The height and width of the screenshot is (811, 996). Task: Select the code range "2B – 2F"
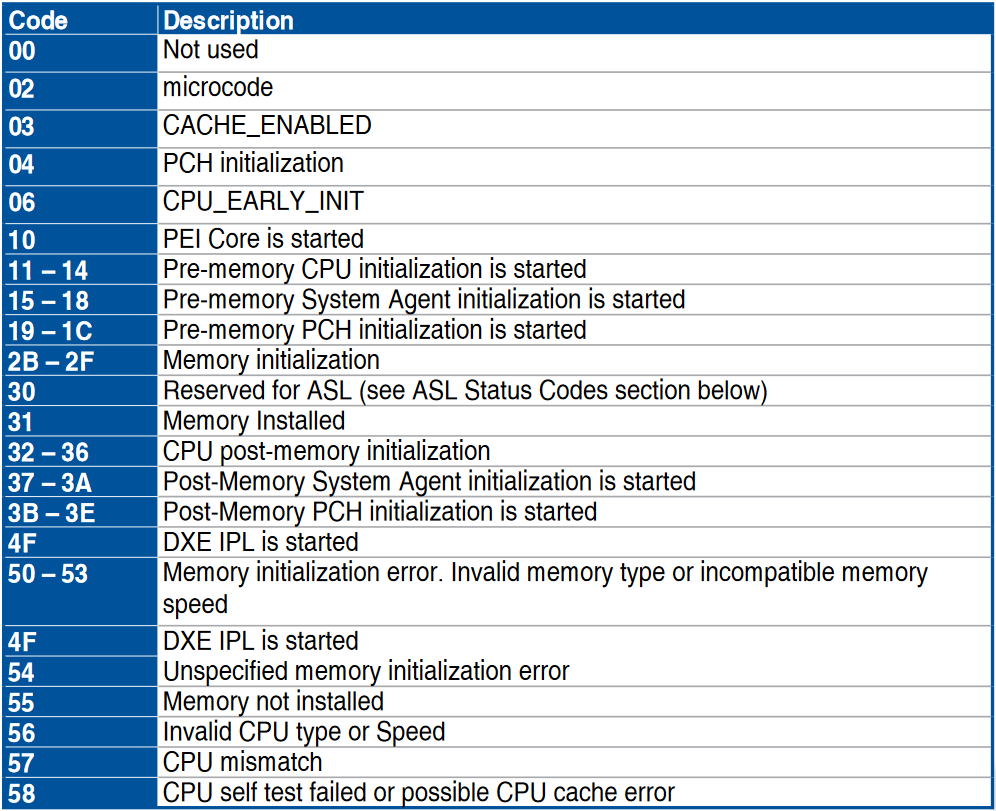click(50, 361)
